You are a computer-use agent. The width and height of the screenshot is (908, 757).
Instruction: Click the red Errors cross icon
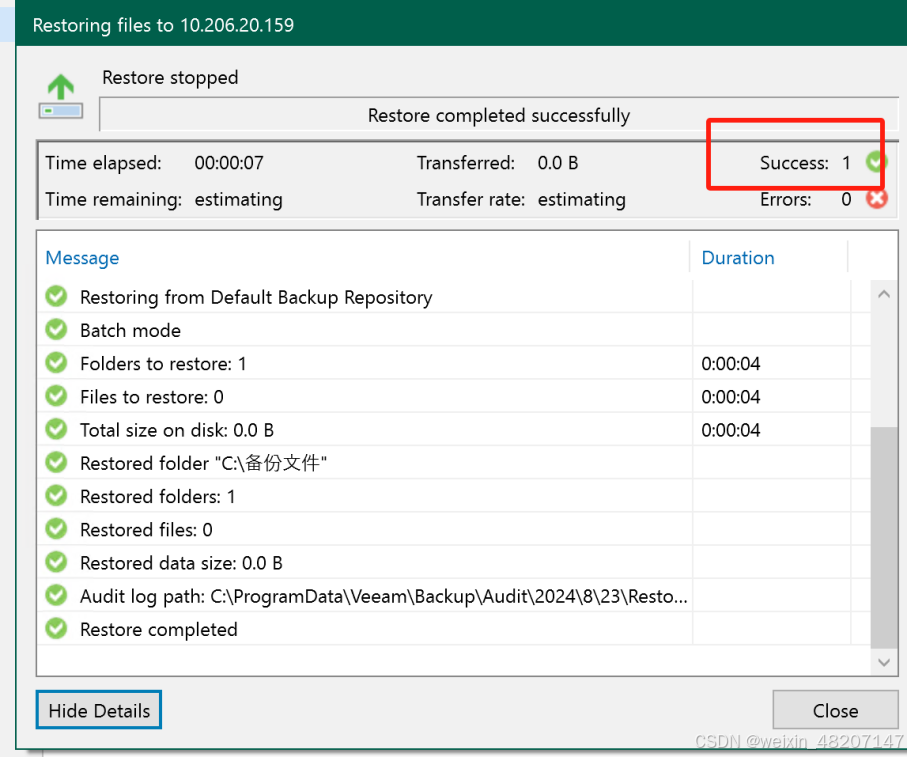[877, 199]
